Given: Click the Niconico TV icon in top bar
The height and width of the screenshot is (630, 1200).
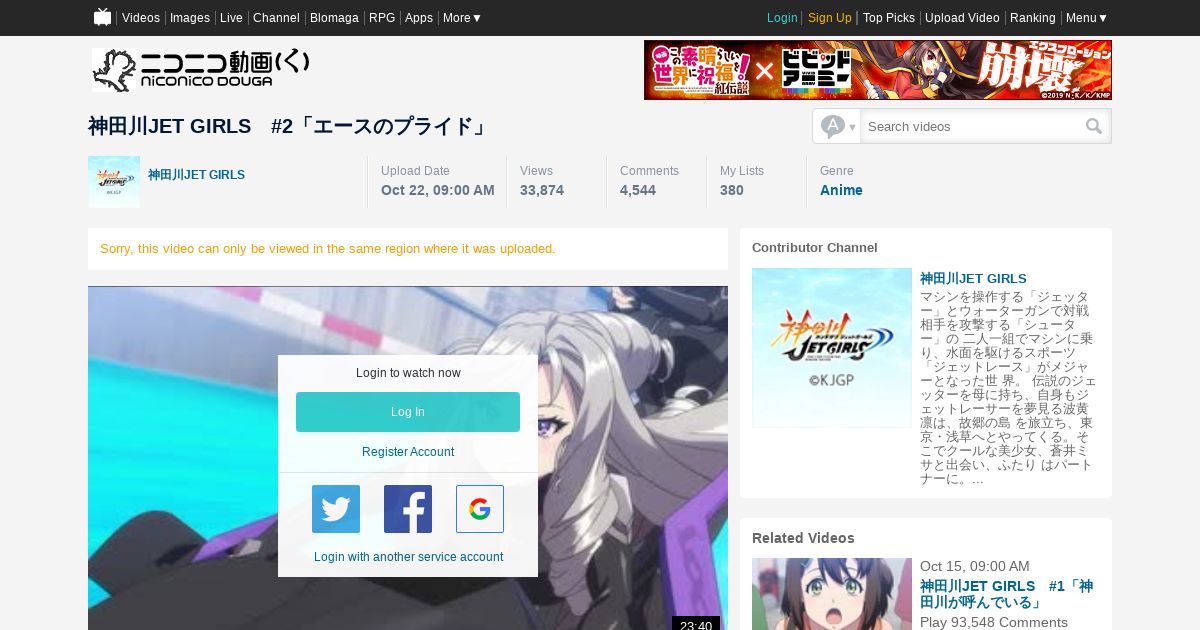Looking at the screenshot, I should pyautogui.click(x=102, y=17).
